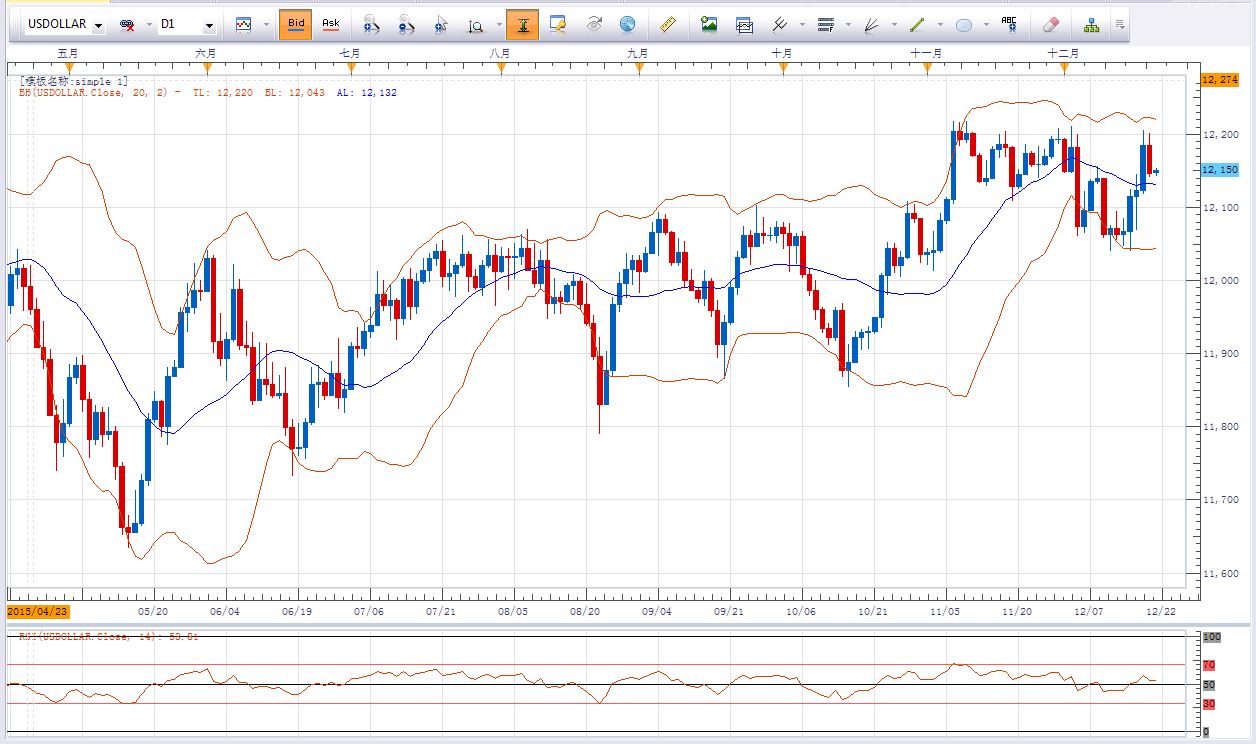Expand the pitchfork tool dropdown arrow

(801, 25)
